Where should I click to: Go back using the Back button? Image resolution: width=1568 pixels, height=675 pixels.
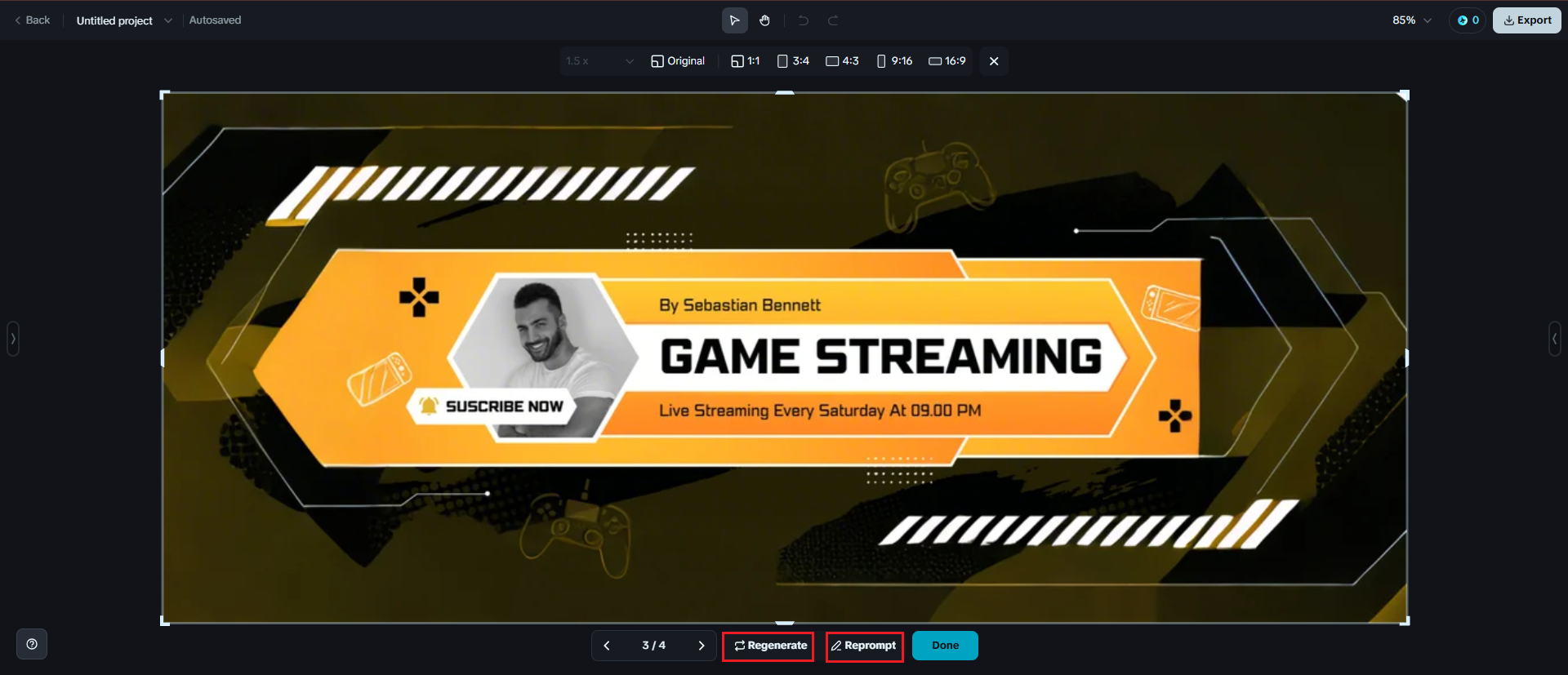coord(33,20)
